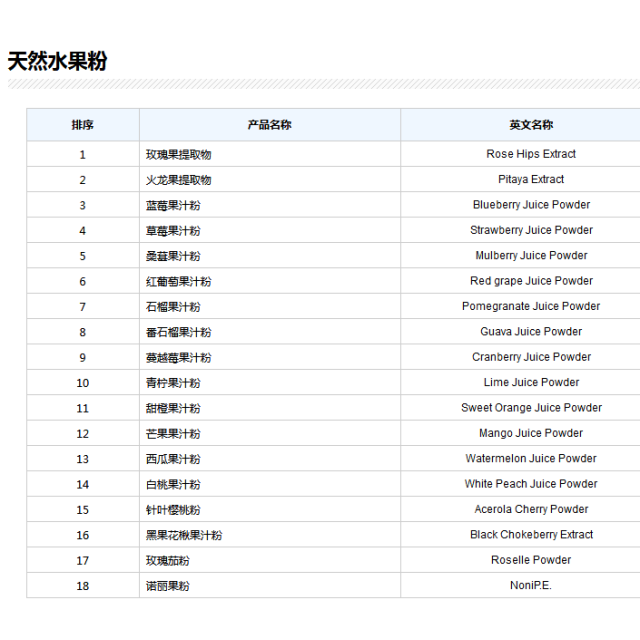Image resolution: width=640 pixels, height=640 pixels.
Task: Select the 排序 column header
Action: point(83,125)
